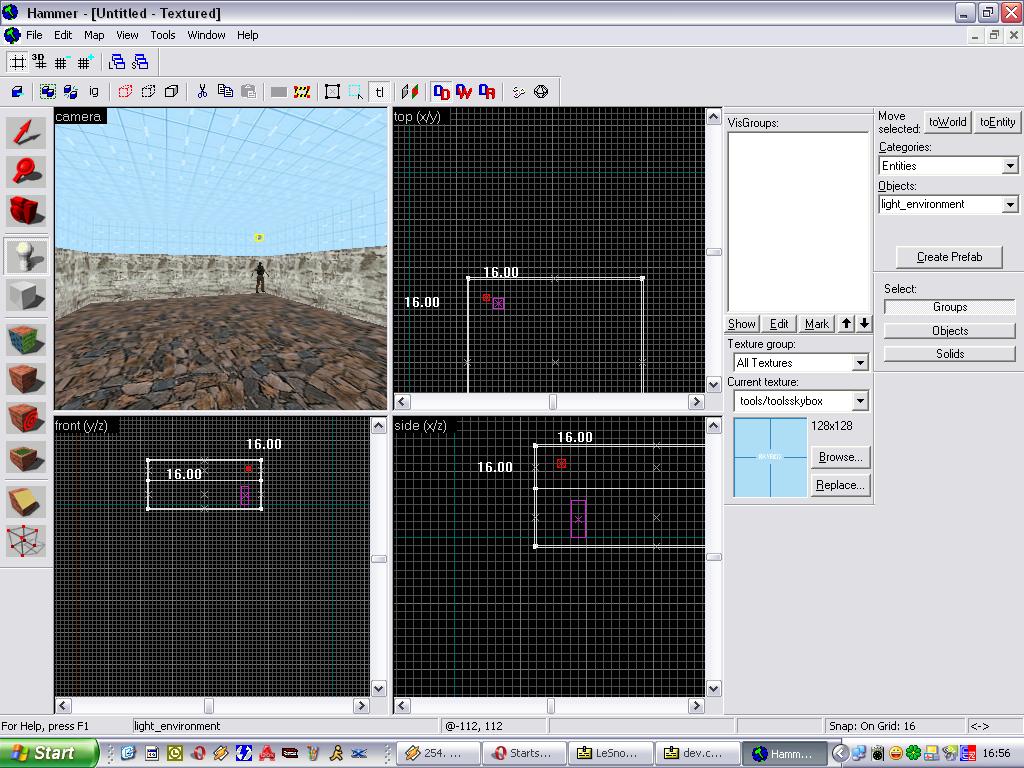Toggle the 3D grid display
The width and height of the screenshot is (1024, 768).
(40, 62)
